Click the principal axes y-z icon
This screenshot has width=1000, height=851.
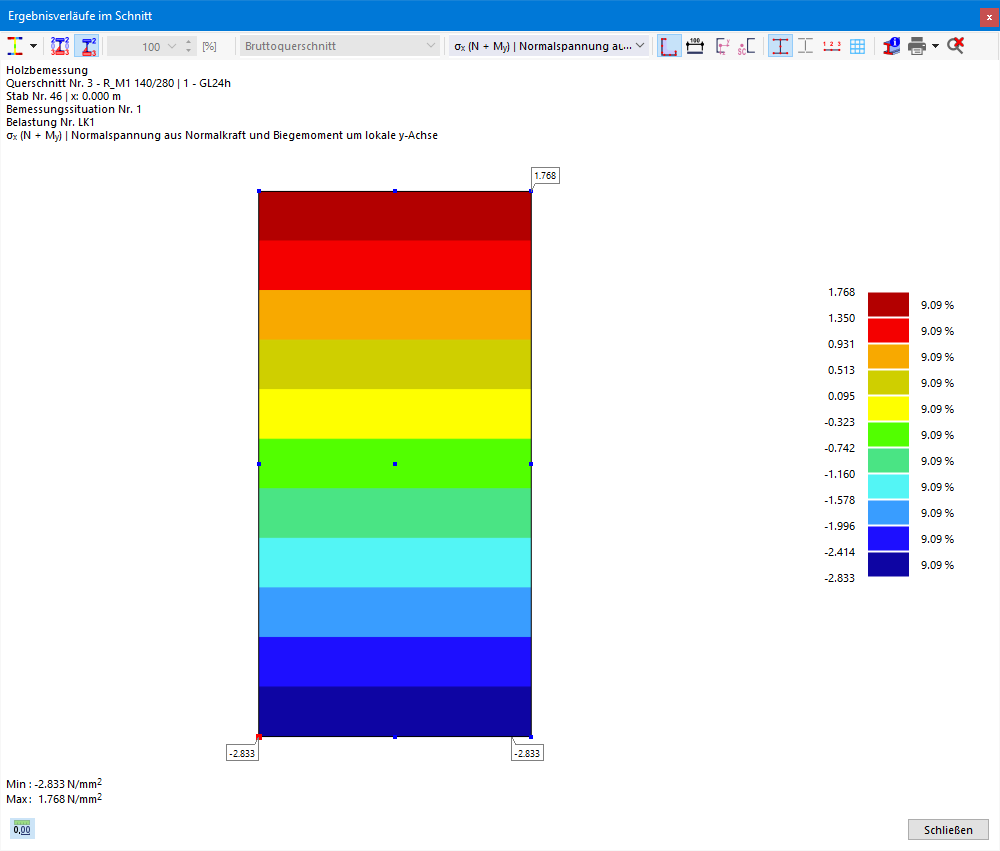(723, 46)
